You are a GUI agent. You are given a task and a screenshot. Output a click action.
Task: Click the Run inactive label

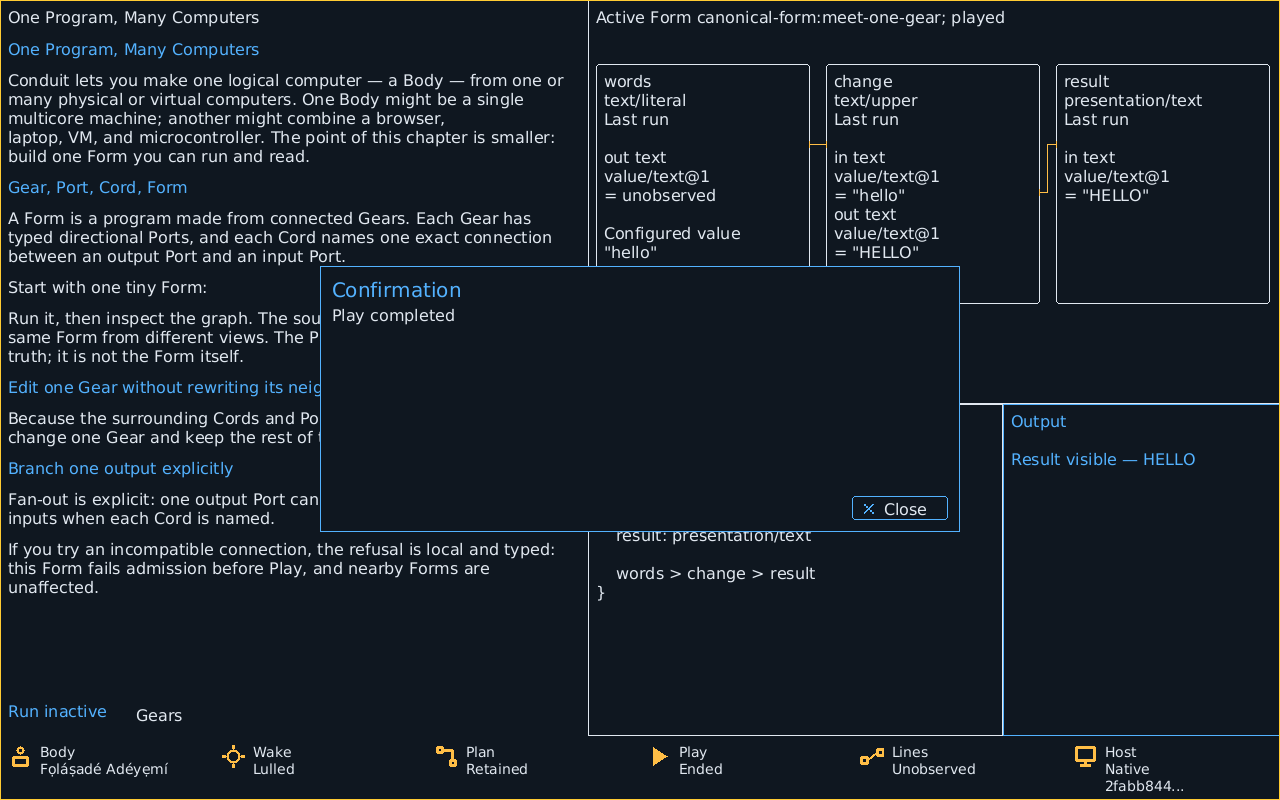pos(57,711)
